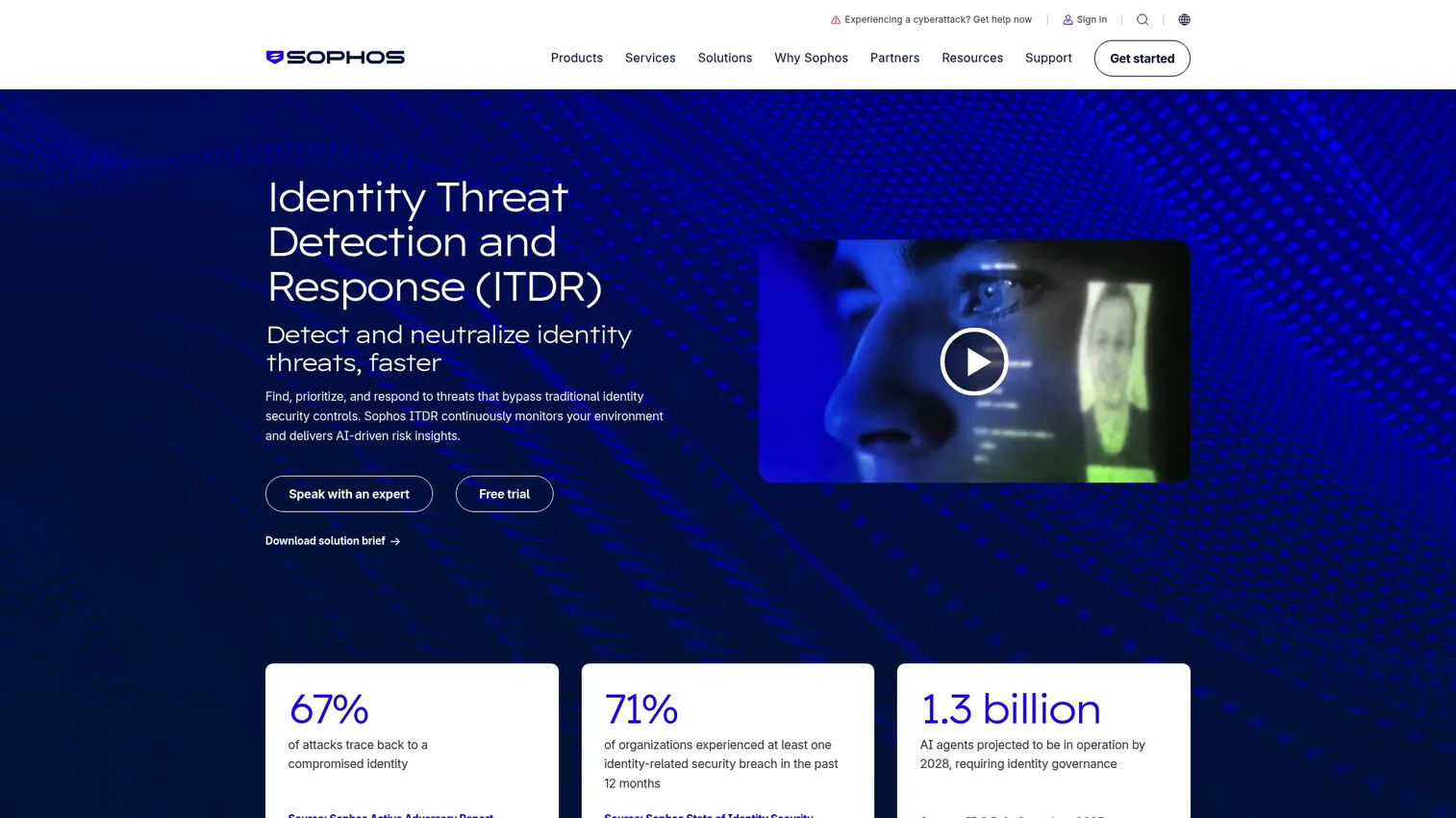Open the Support menu
The image size is (1456, 818).
point(1048,58)
